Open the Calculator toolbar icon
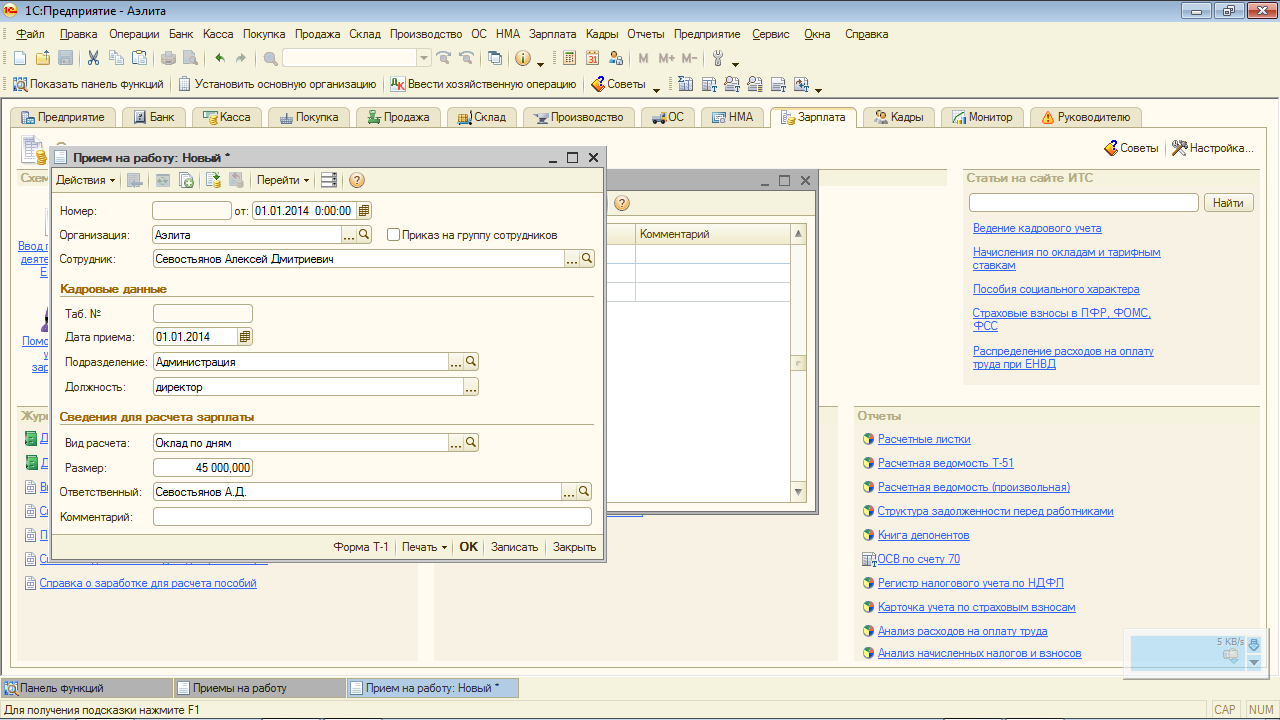 (x=570, y=58)
